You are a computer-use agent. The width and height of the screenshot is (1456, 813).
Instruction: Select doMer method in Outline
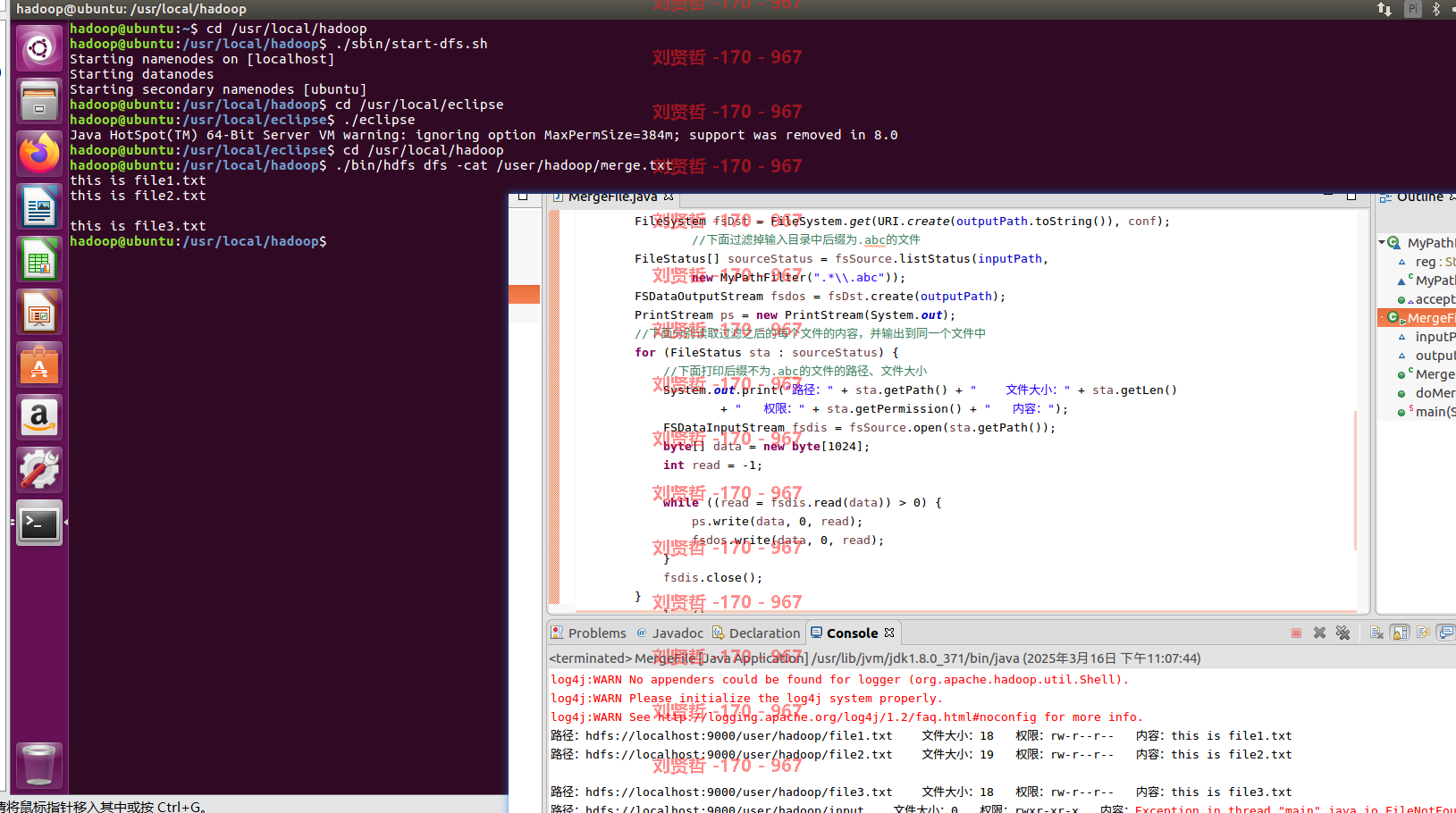pyautogui.click(x=1427, y=393)
